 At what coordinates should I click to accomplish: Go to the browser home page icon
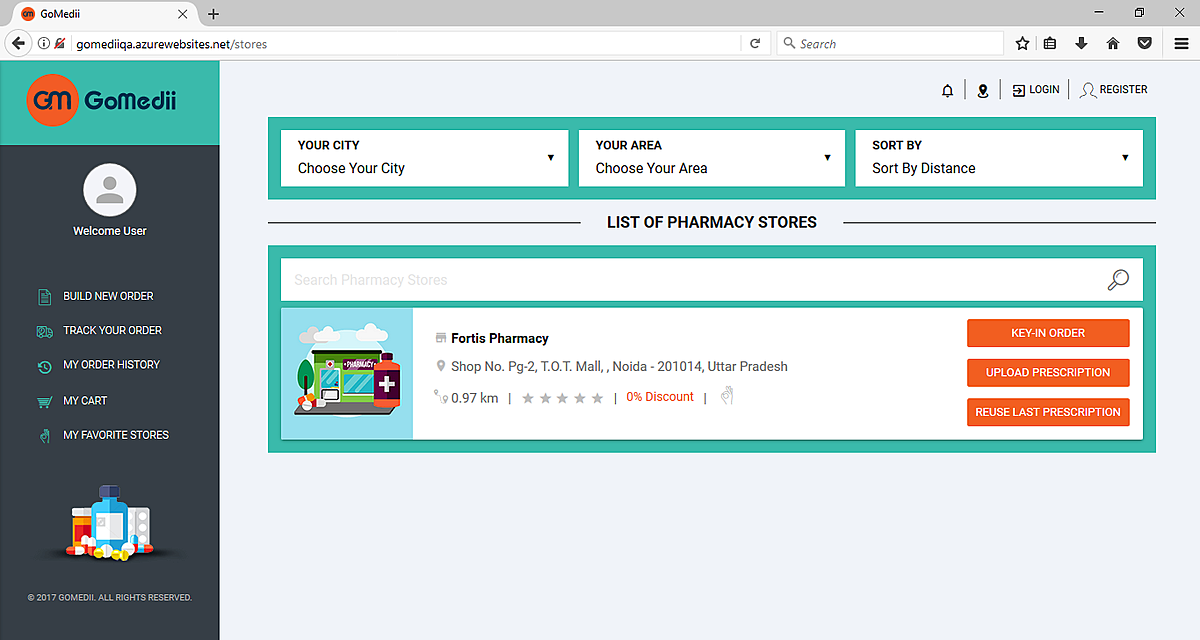tap(1113, 44)
